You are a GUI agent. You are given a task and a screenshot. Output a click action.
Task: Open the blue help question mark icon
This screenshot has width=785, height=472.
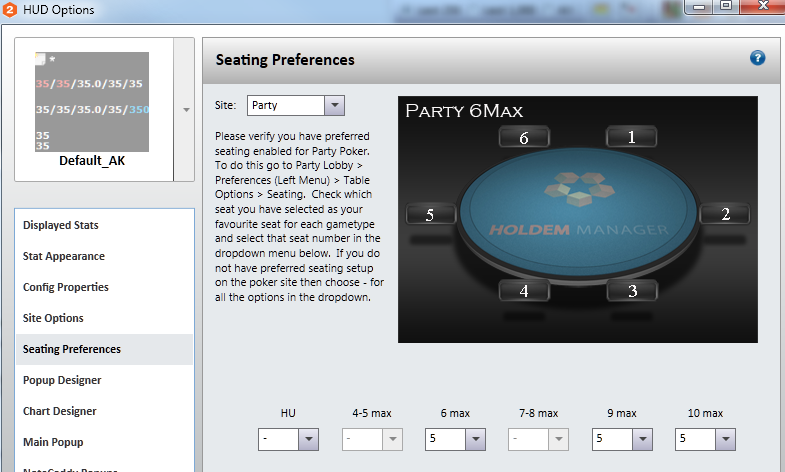(757, 58)
